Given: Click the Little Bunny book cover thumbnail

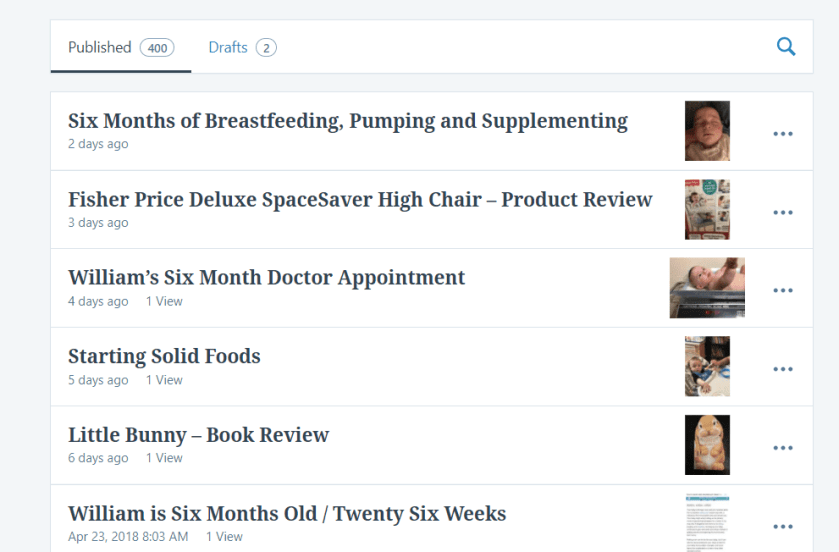Looking at the screenshot, I should click(707, 445).
